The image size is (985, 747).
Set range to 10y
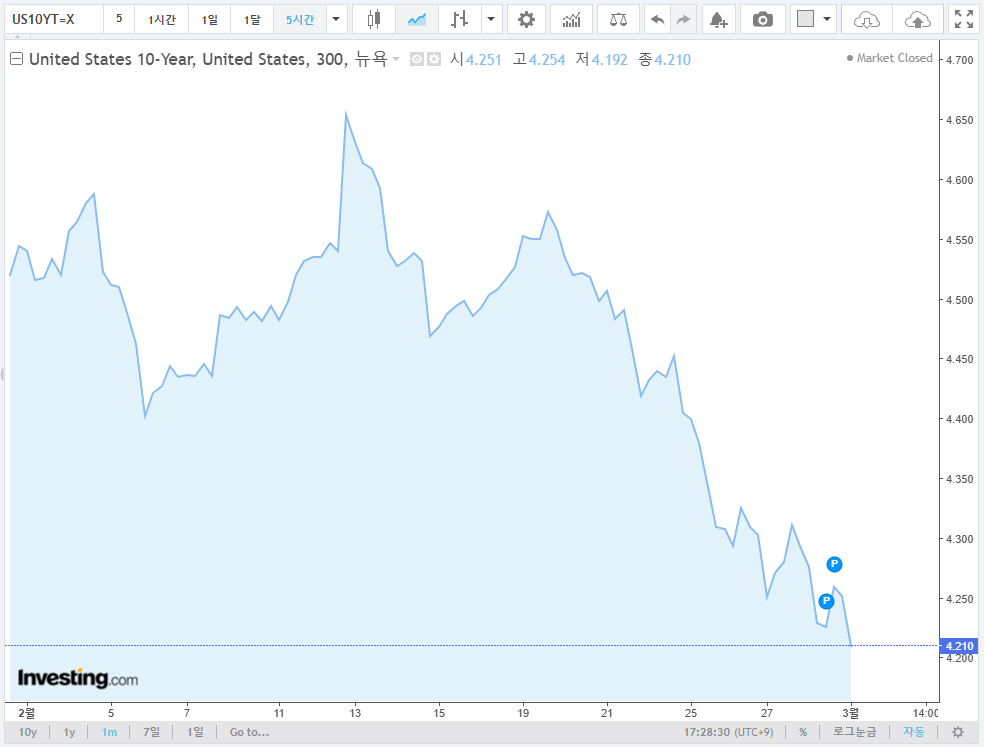coord(28,732)
